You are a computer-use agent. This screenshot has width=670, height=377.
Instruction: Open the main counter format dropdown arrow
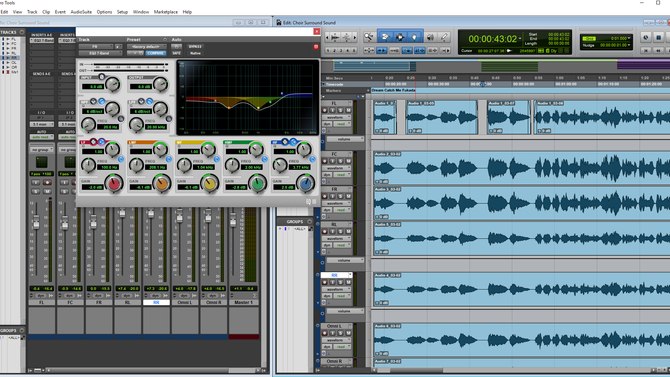click(x=520, y=39)
